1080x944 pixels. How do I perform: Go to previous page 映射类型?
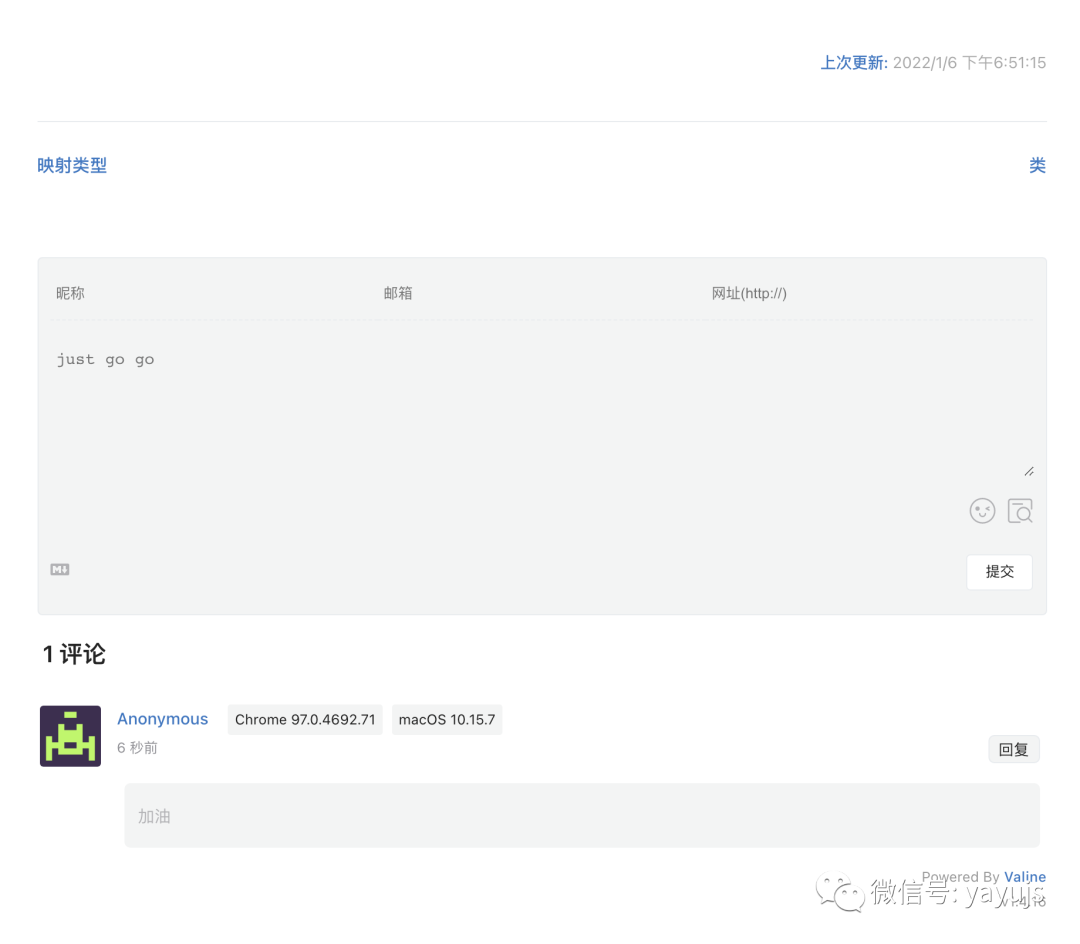click(72, 165)
